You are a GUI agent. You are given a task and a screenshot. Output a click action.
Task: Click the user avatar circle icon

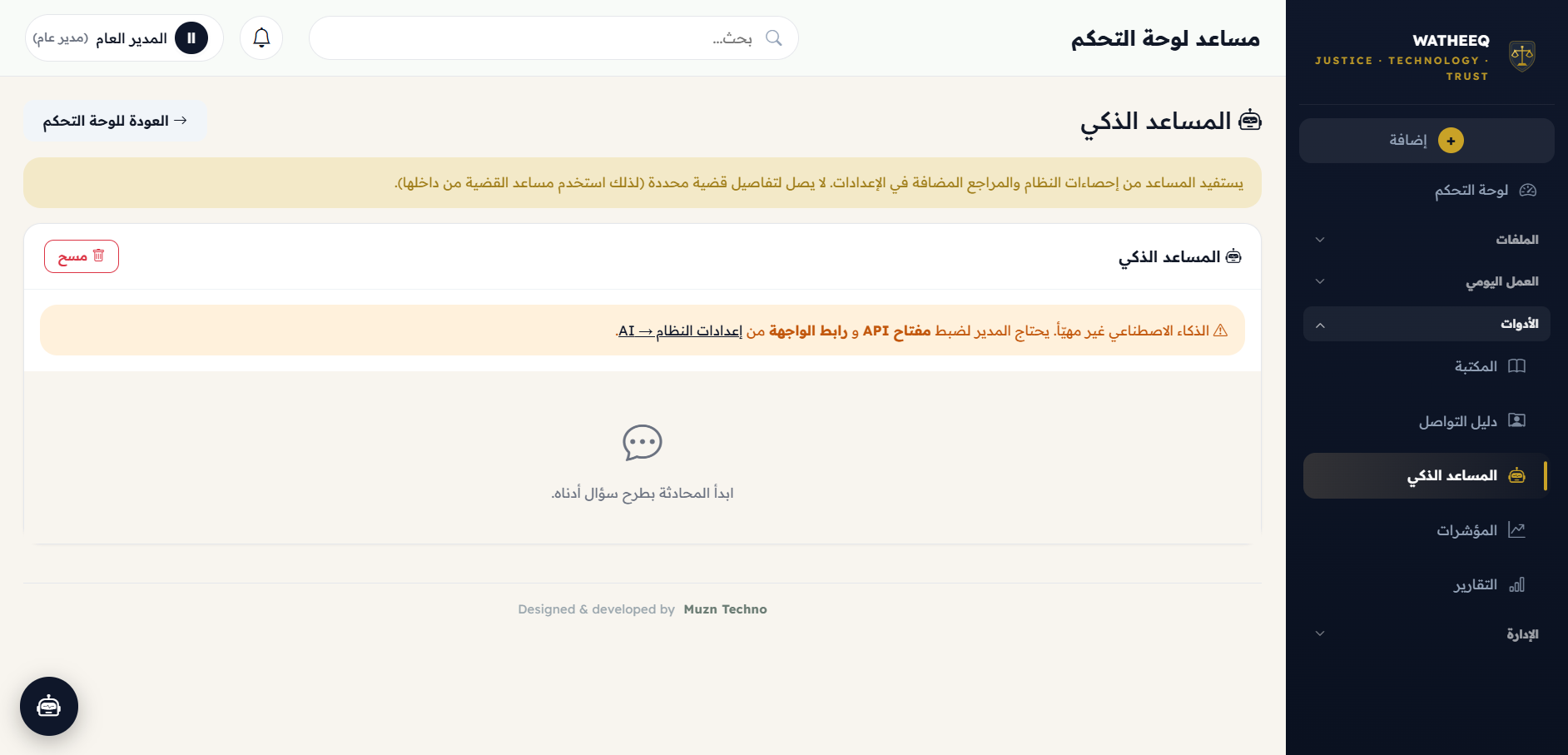pos(191,38)
